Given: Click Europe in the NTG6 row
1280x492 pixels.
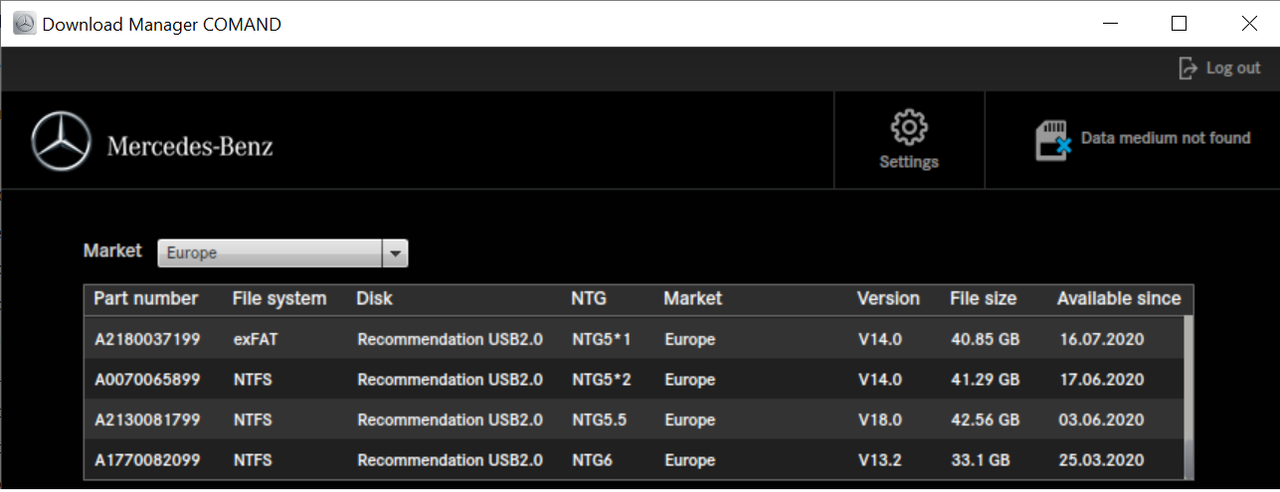Looking at the screenshot, I should click(x=690, y=460).
